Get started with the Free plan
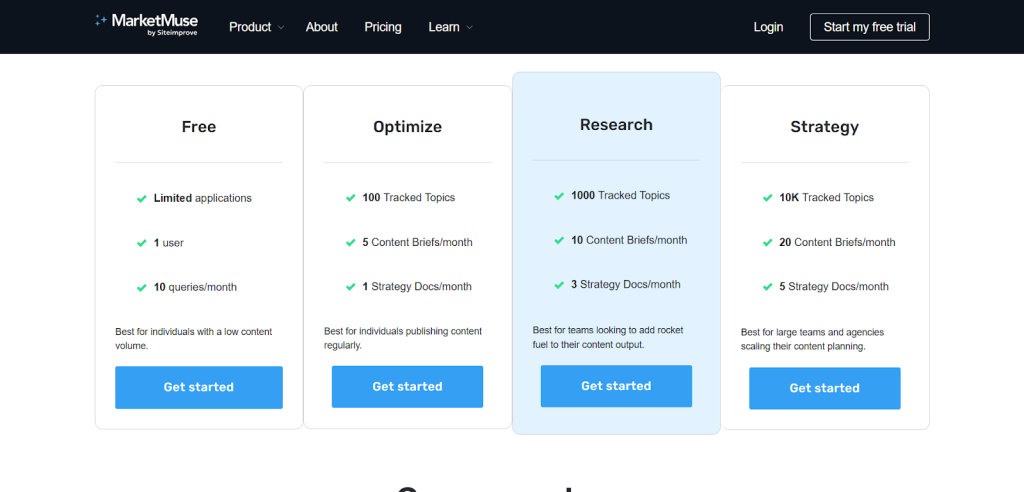The image size is (1024, 492). tap(199, 387)
